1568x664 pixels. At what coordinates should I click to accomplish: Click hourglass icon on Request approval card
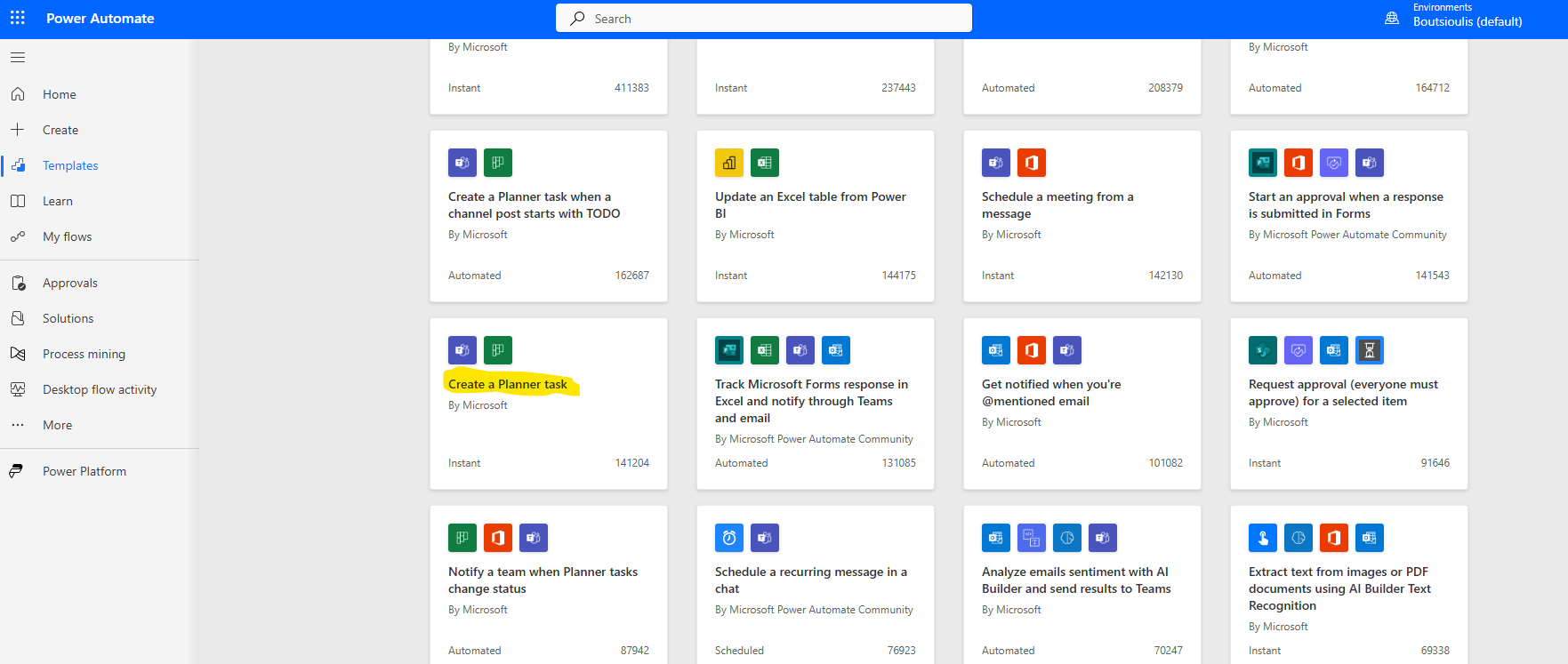pyautogui.click(x=1370, y=350)
